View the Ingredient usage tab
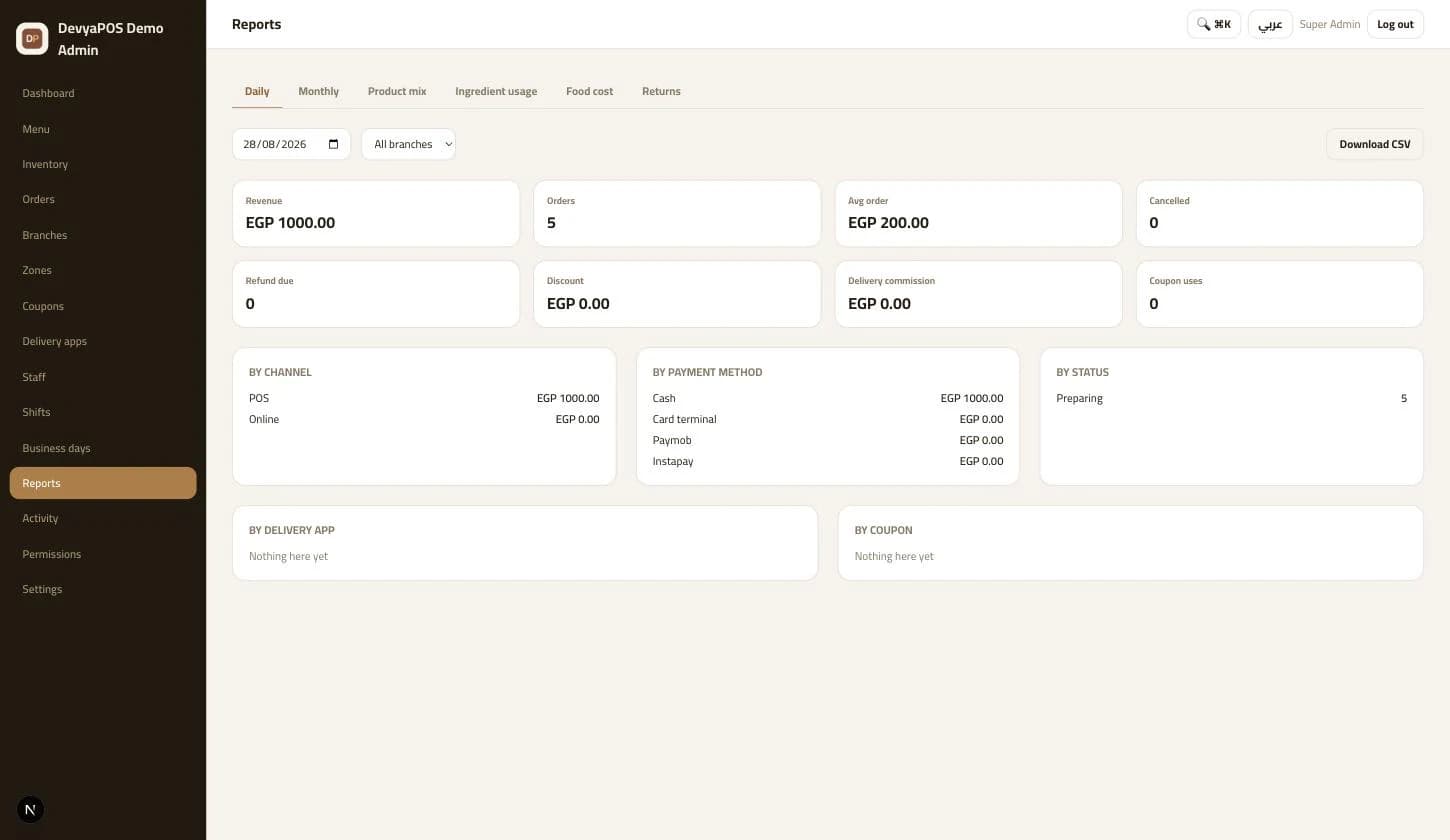The image size is (1450, 840). pos(496,91)
